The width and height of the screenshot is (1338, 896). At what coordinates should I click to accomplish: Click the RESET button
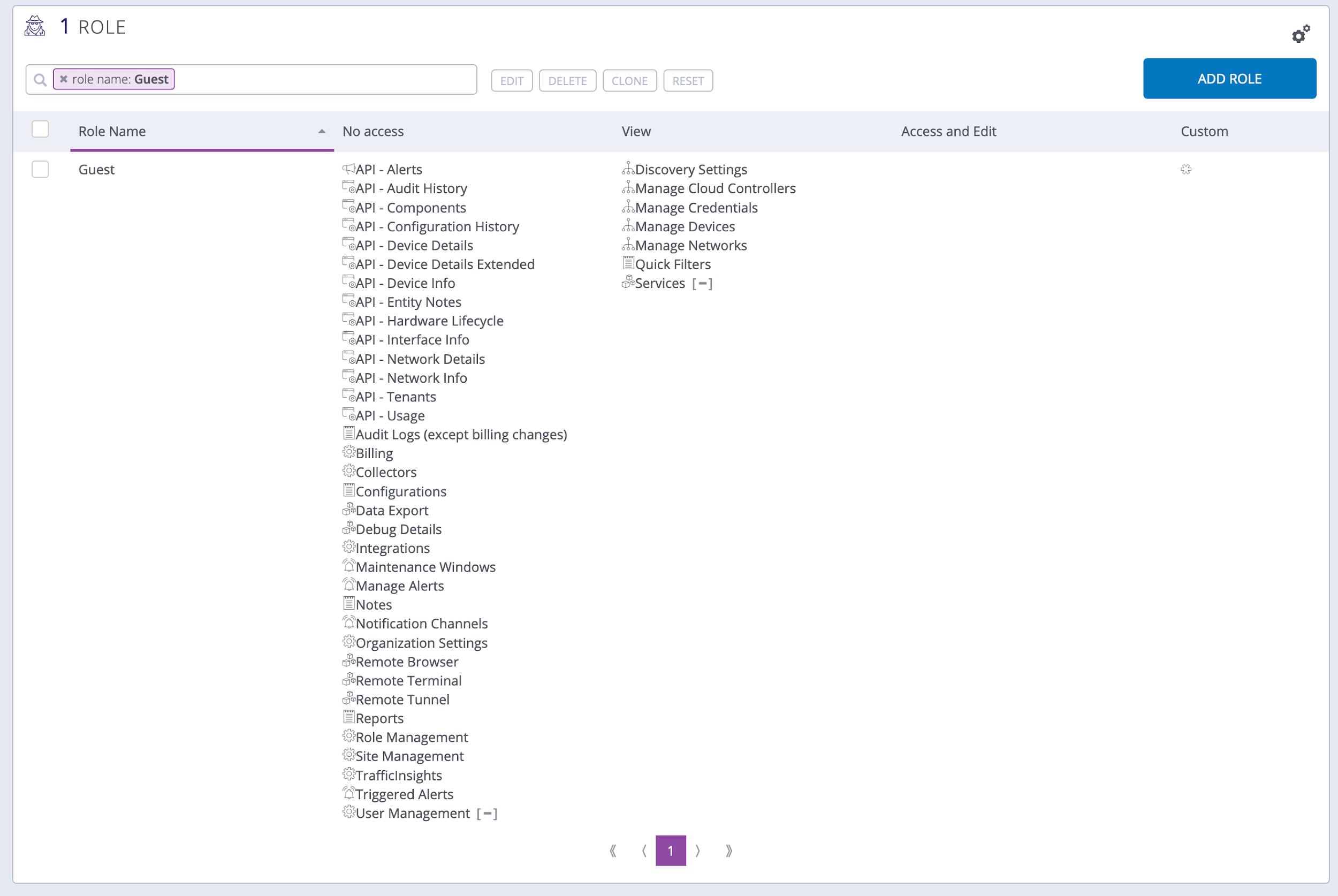(x=688, y=80)
